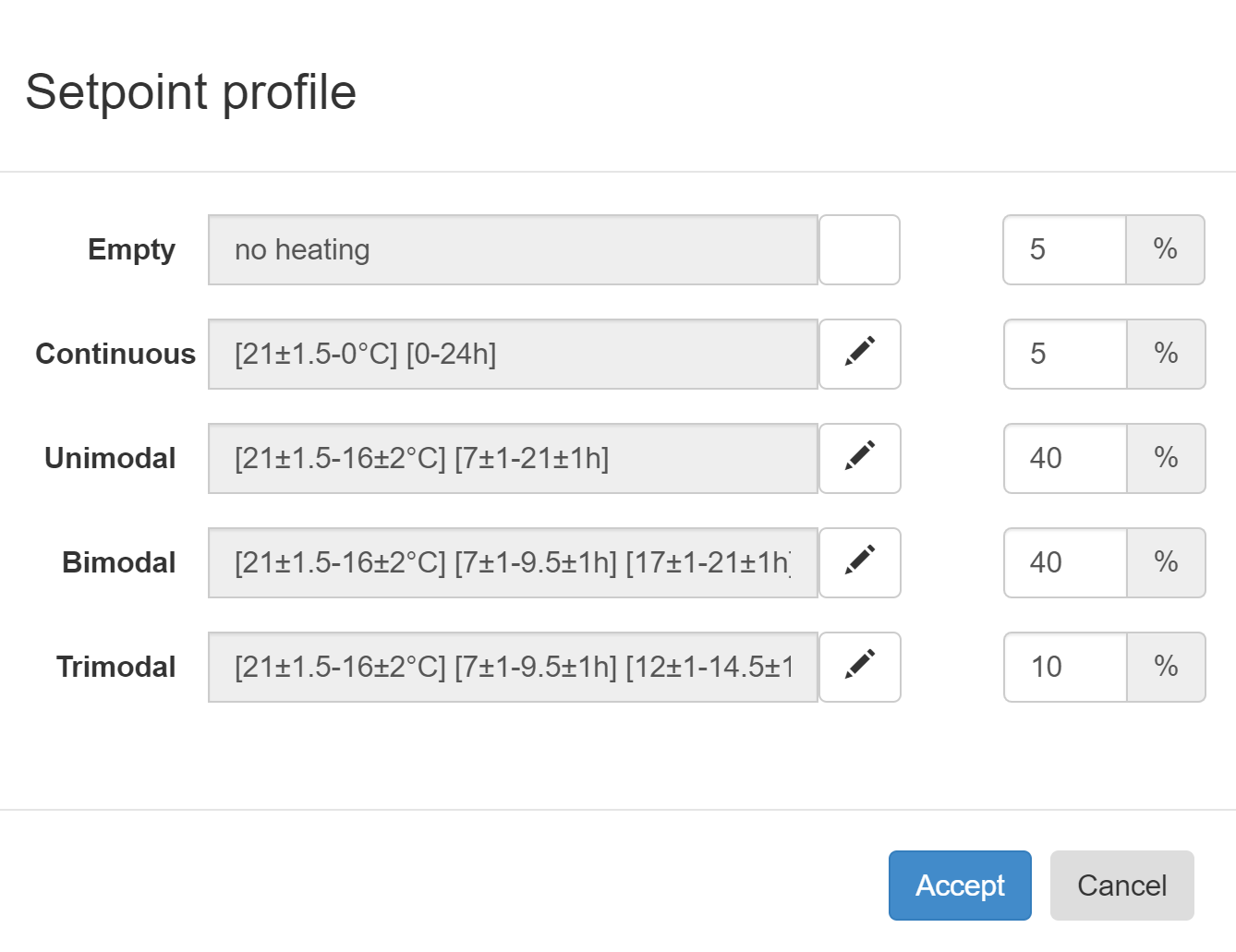Click the Continuous percentage value field
The height and width of the screenshot is (952, 1236).
(x=1064, y=354)
